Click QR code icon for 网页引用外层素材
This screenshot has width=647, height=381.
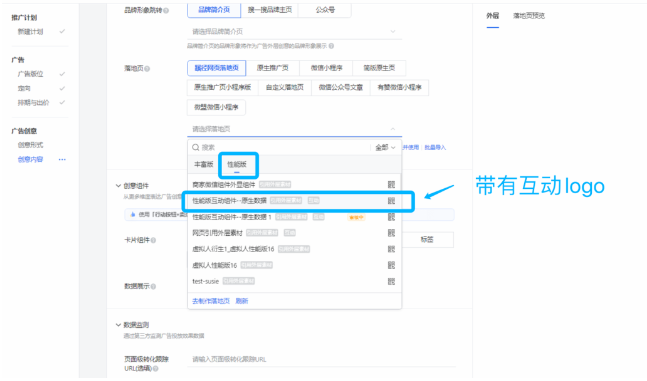(x=391, y=233)
